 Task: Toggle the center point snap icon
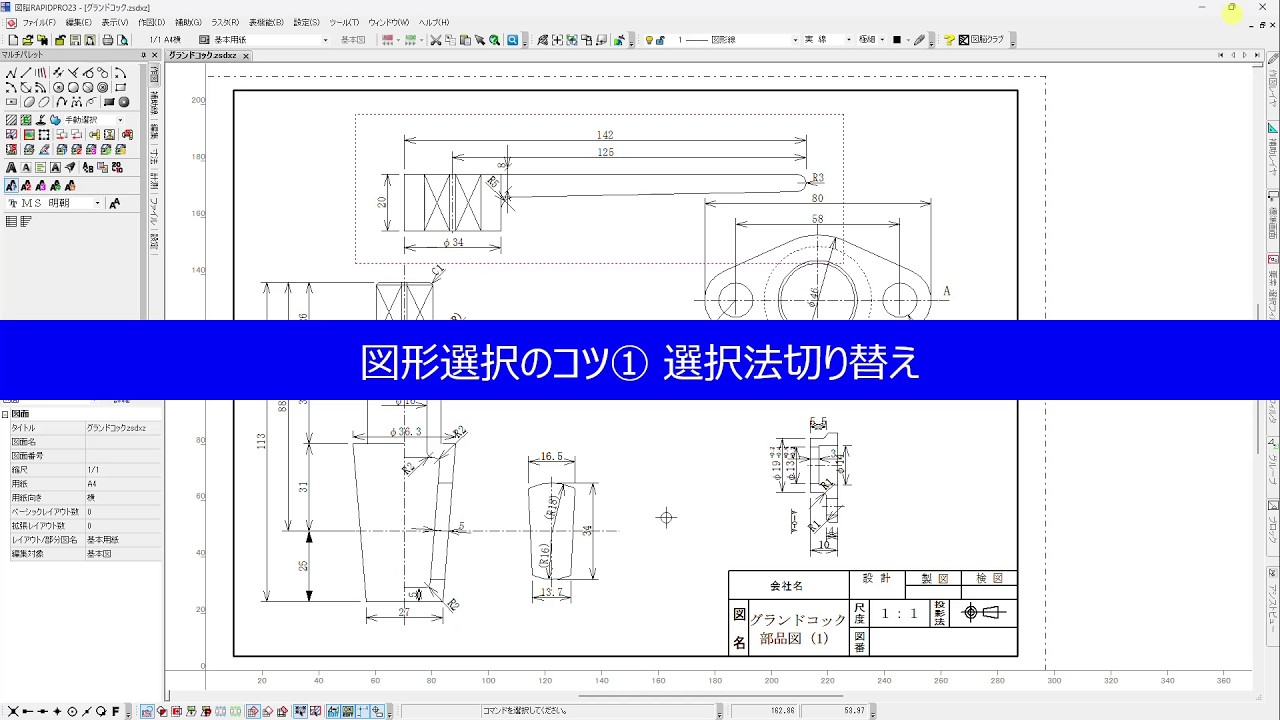pyautogui.click(x=72, y=712)
